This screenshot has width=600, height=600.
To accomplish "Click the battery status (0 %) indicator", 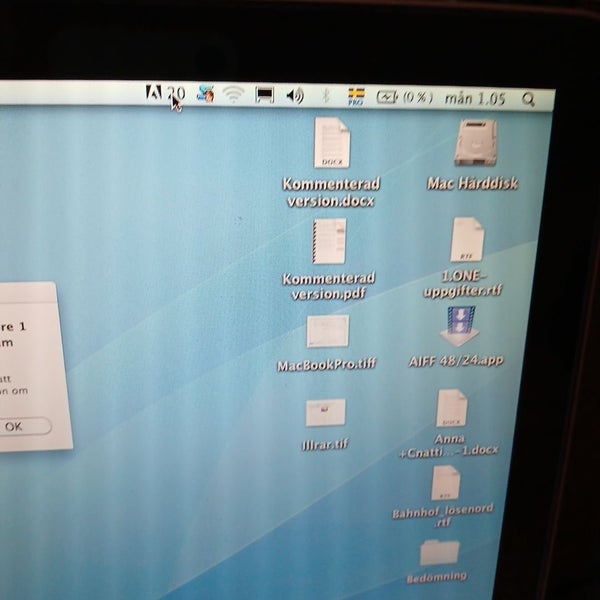I will point(405,98).
